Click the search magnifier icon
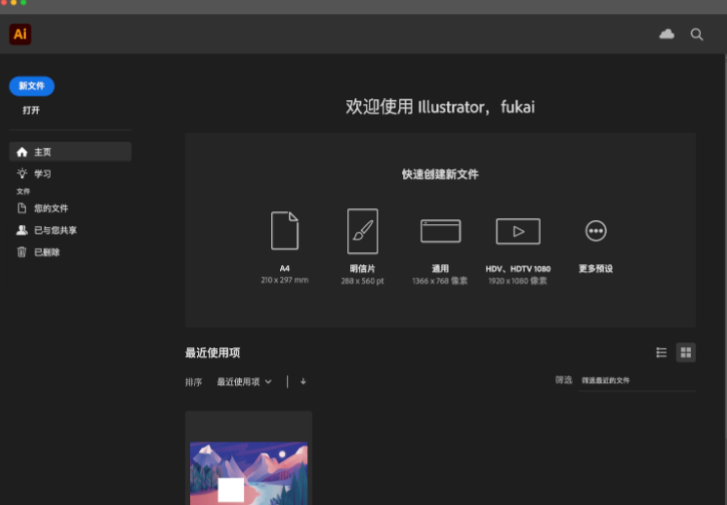 coord(697,34)
